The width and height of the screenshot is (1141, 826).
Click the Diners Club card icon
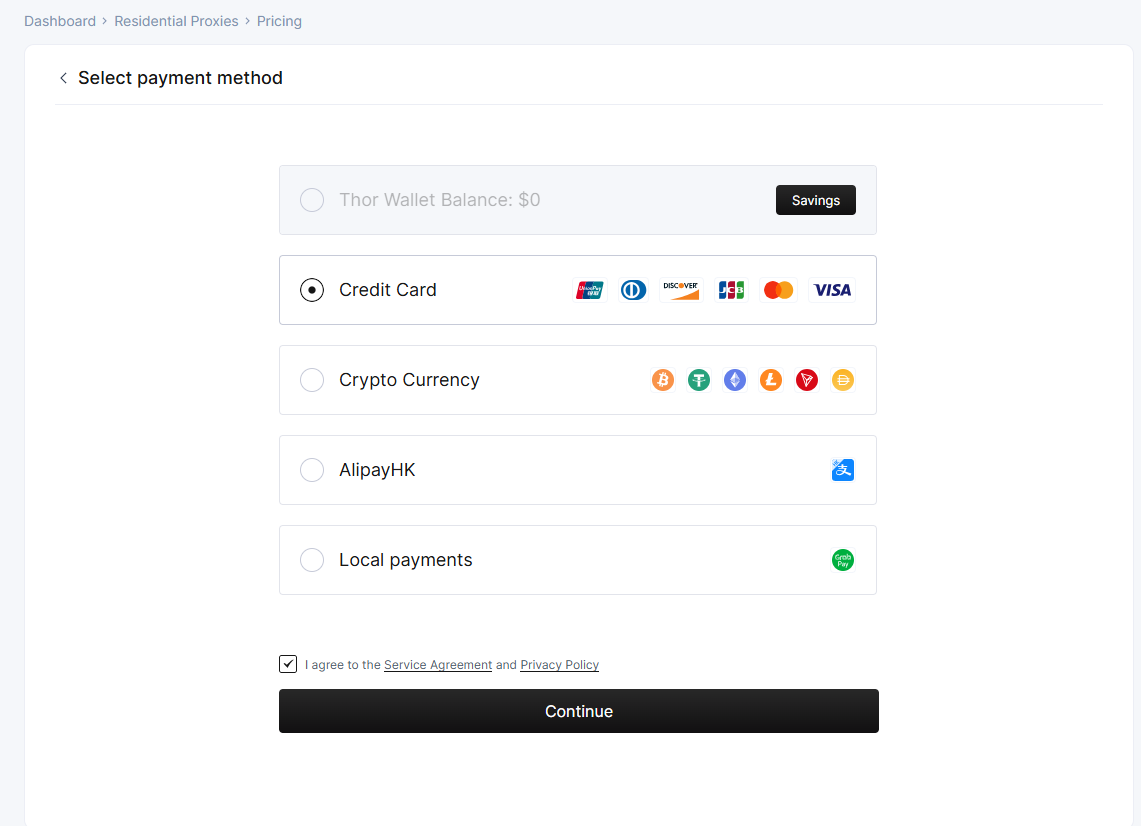coord(633,290)
